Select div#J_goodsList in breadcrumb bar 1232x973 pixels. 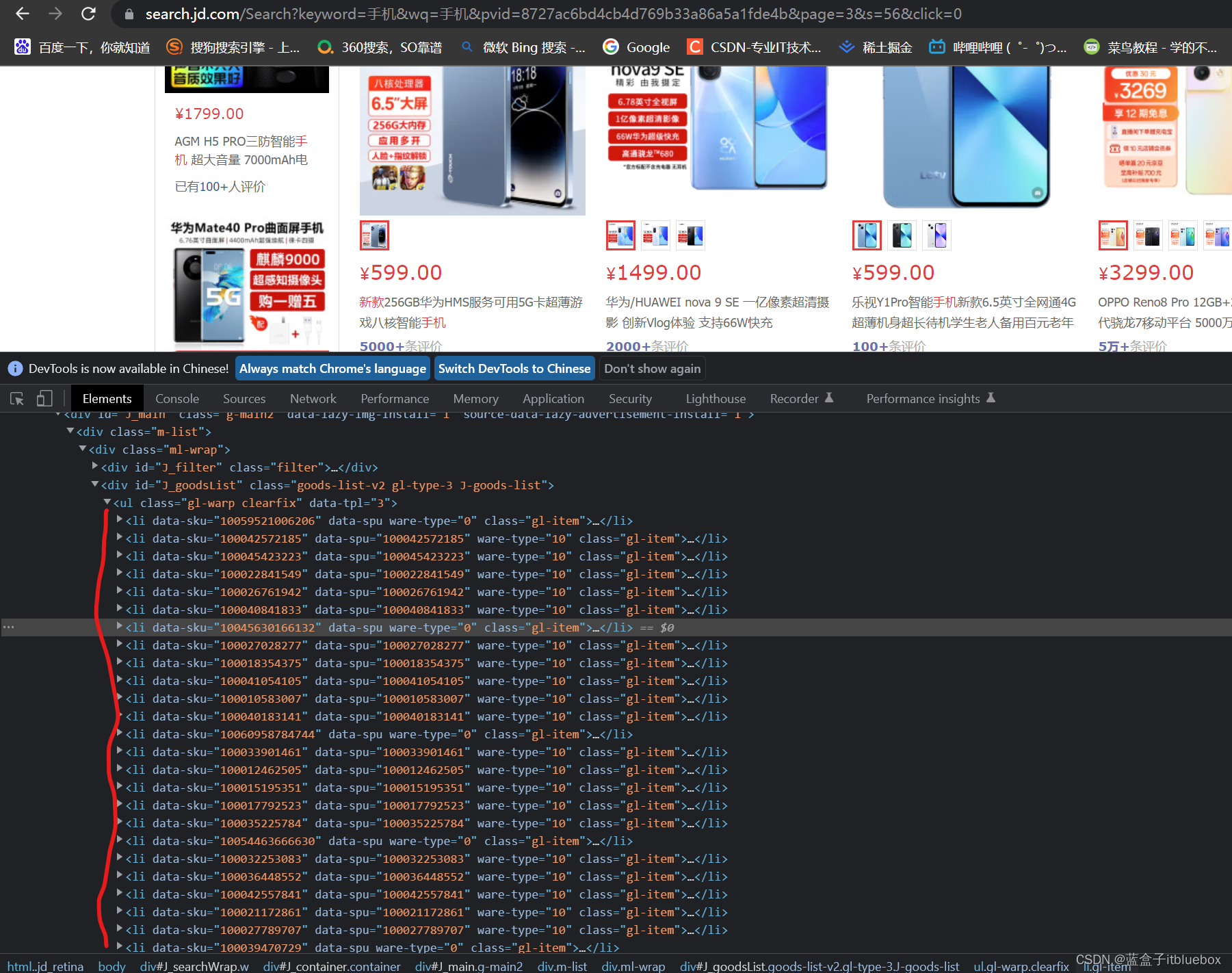[820, 965]
